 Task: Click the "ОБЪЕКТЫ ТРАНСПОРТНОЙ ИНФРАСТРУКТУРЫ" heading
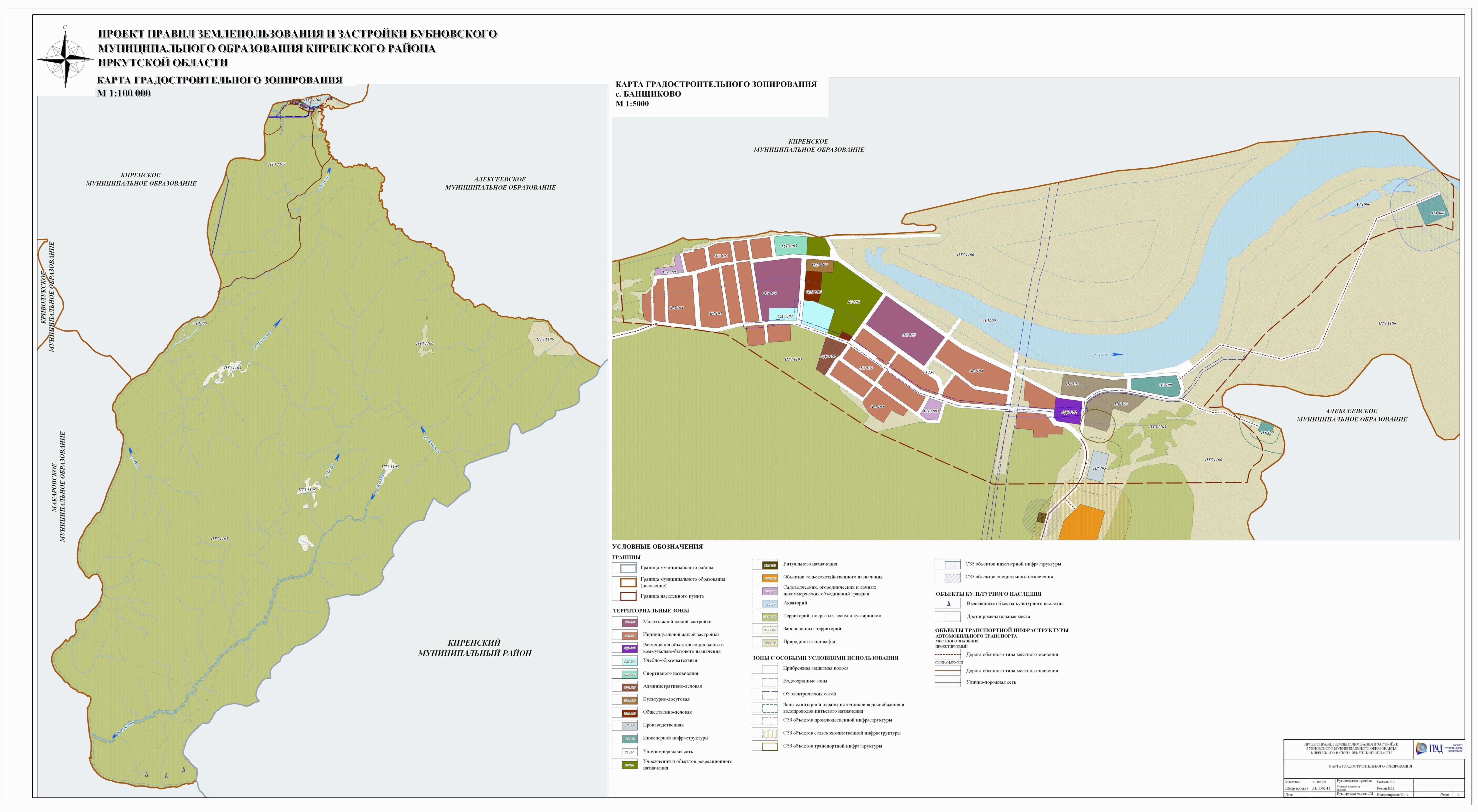pyautogui.click(x=1002, y=630)
